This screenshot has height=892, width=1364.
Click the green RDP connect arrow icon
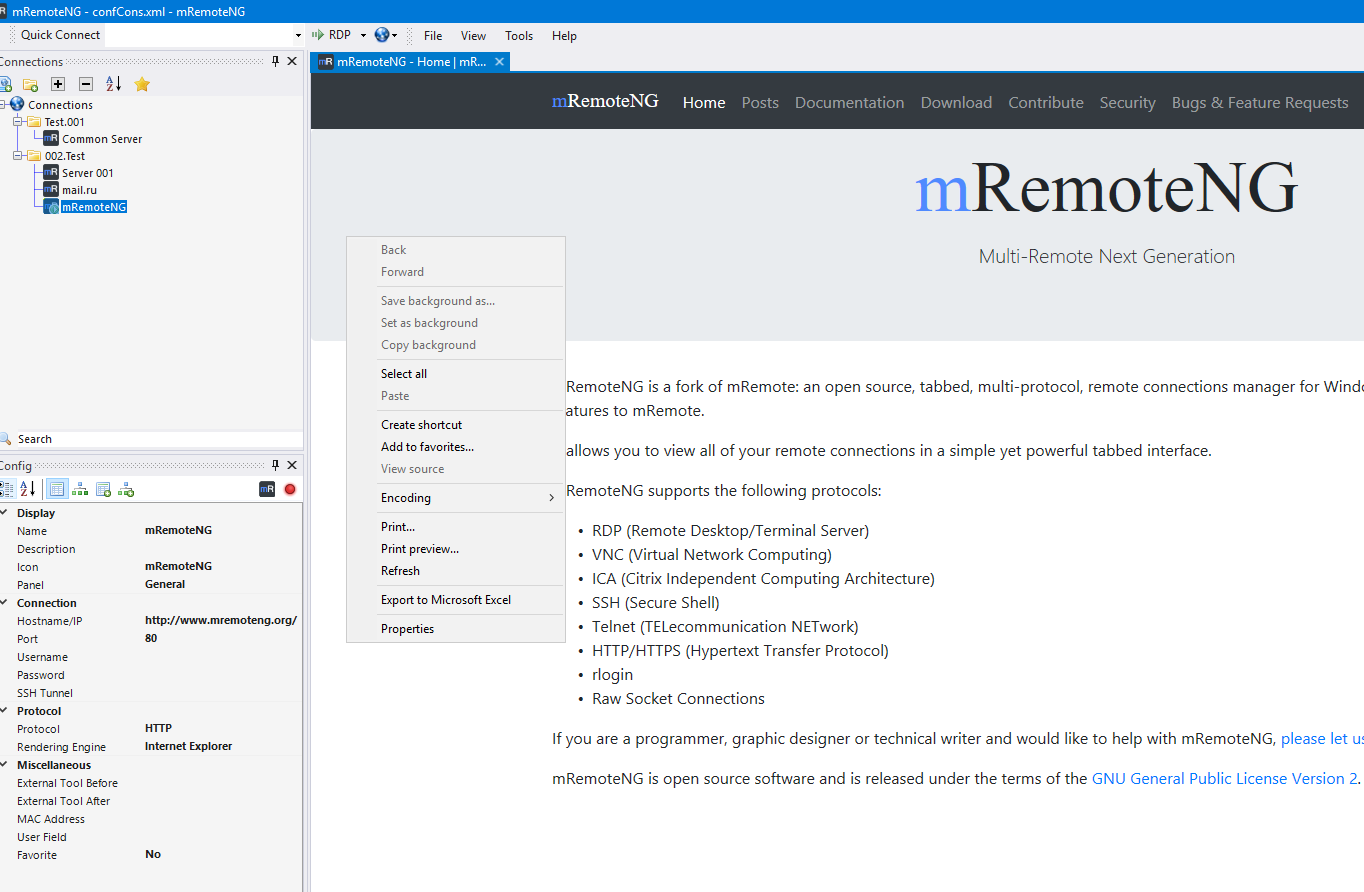point(318,35)
